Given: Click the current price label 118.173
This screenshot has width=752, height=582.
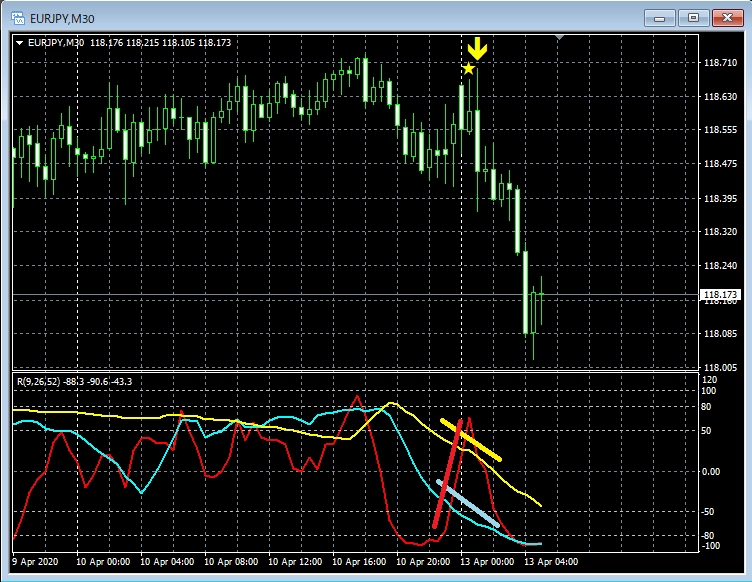Looking at the screenshot, I should tap(720, 295).
